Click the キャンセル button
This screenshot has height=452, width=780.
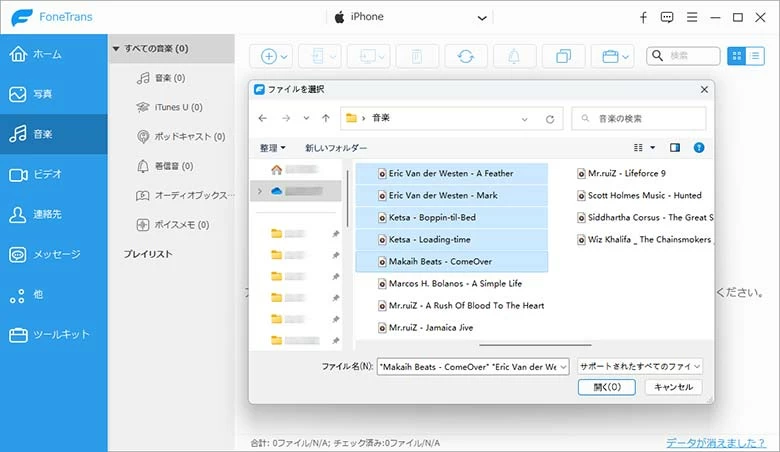click(x=673, y=387)
